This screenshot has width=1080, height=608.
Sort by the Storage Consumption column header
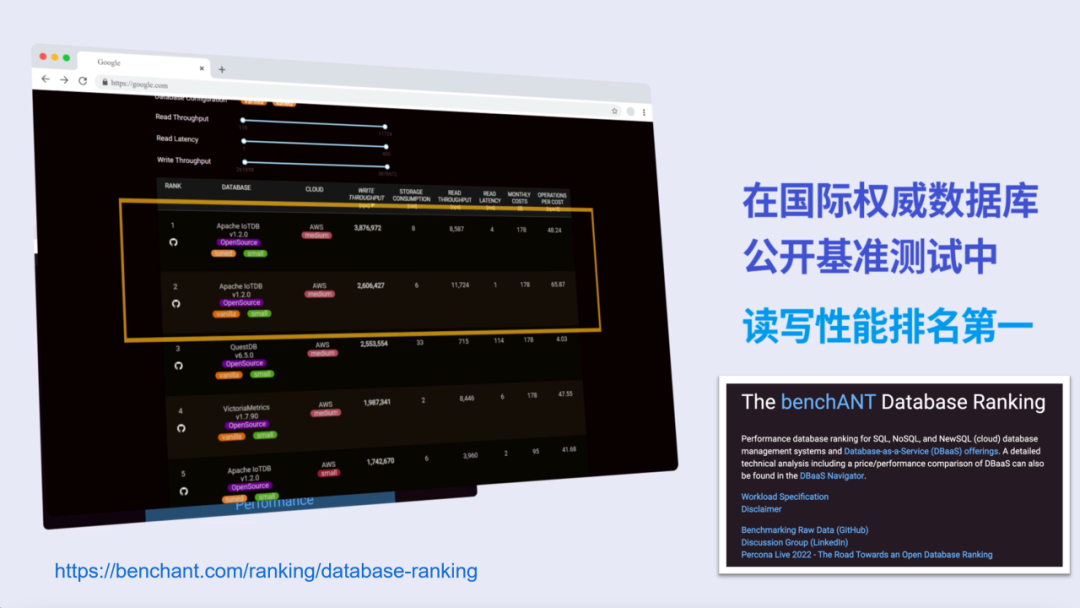point(411,196)
